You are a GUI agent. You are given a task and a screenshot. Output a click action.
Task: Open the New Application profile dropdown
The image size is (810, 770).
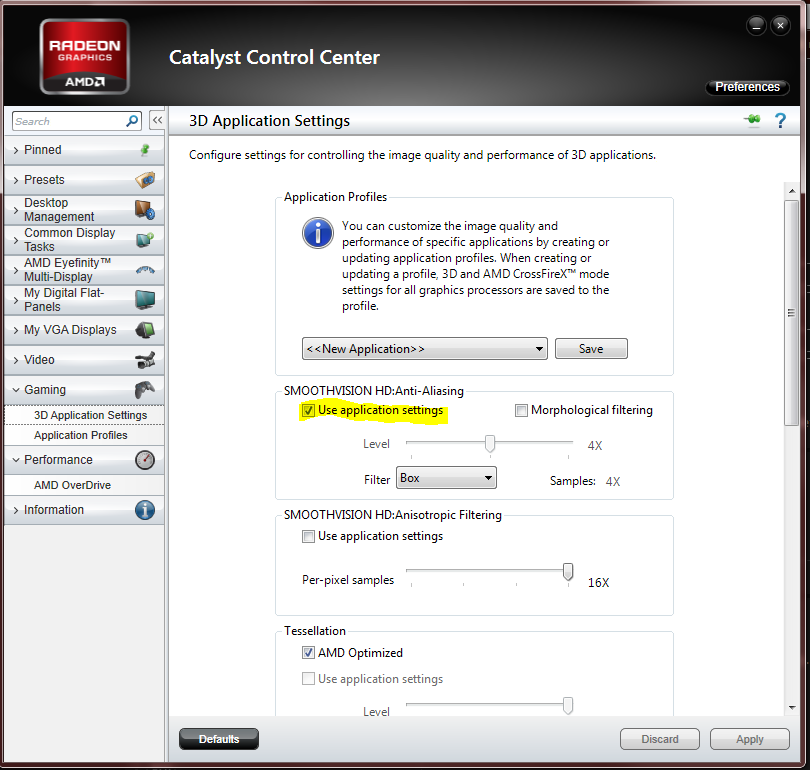425,349
